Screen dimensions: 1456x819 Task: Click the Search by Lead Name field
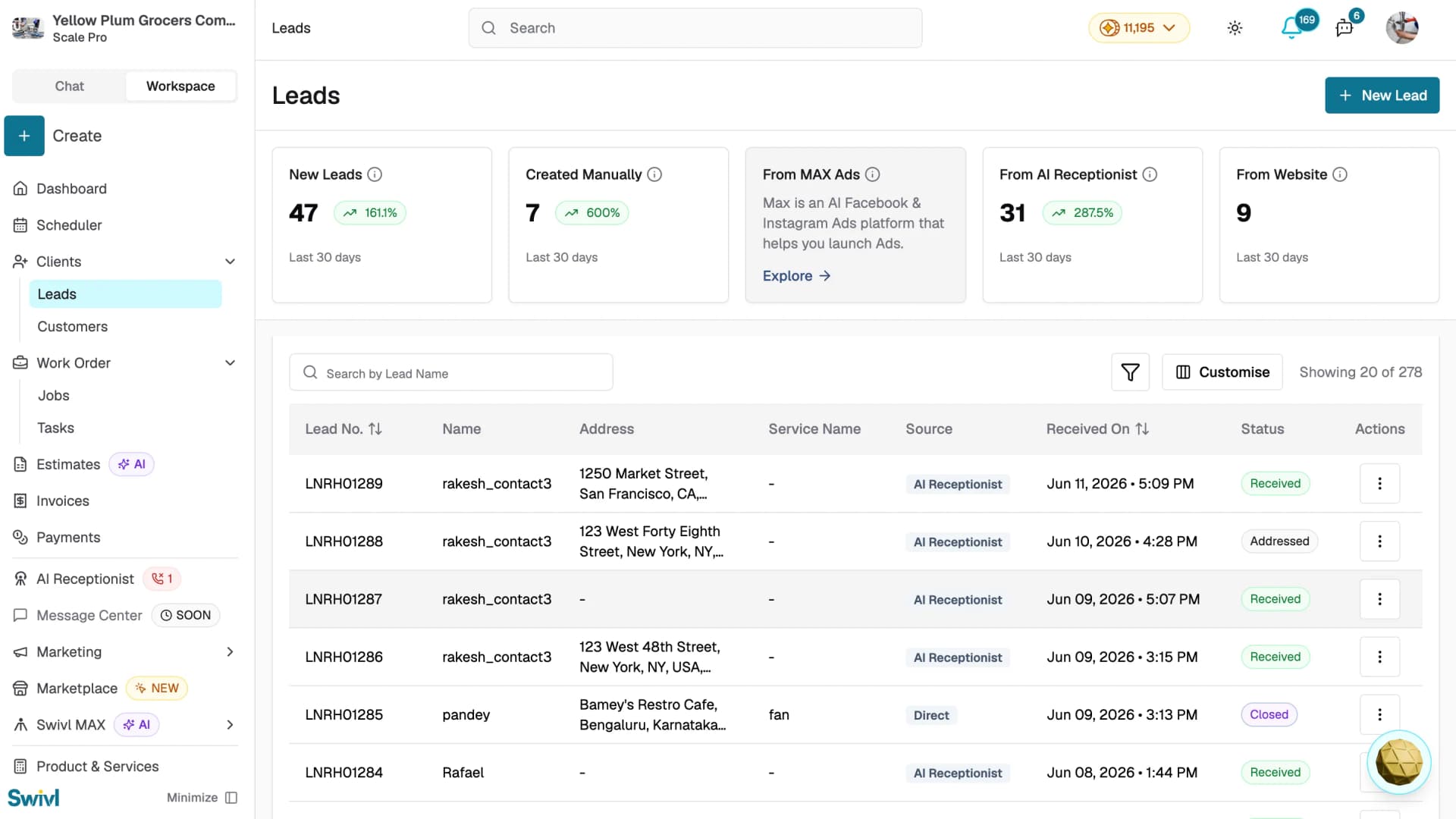click(450, 372)
